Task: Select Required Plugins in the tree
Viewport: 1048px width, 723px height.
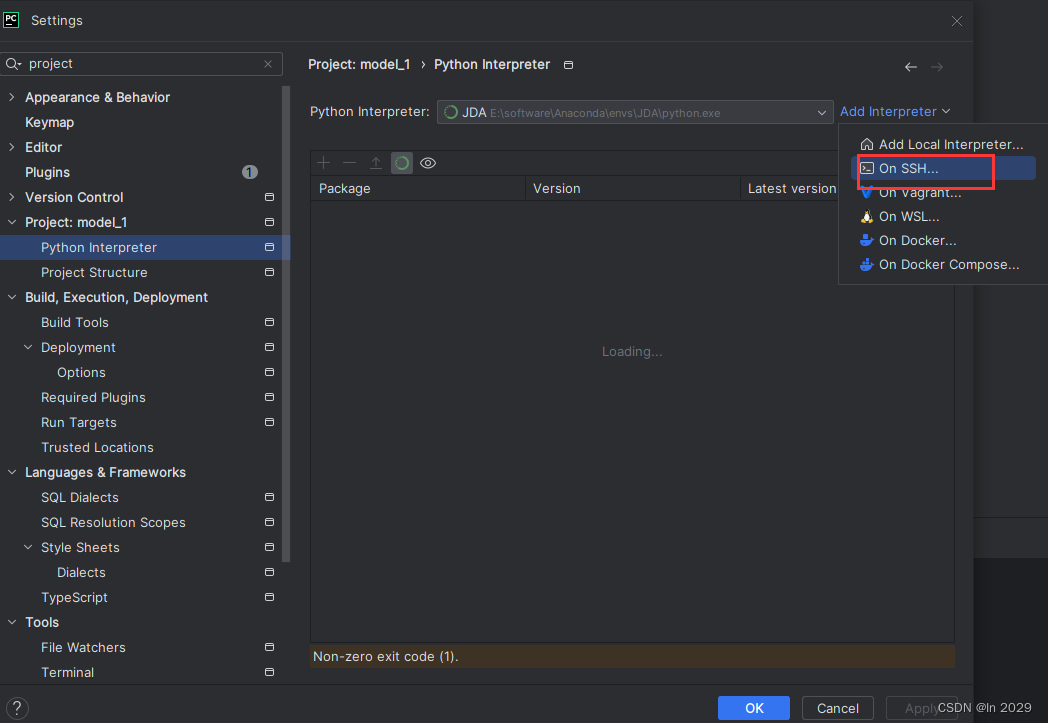Action: pos(93,398)
